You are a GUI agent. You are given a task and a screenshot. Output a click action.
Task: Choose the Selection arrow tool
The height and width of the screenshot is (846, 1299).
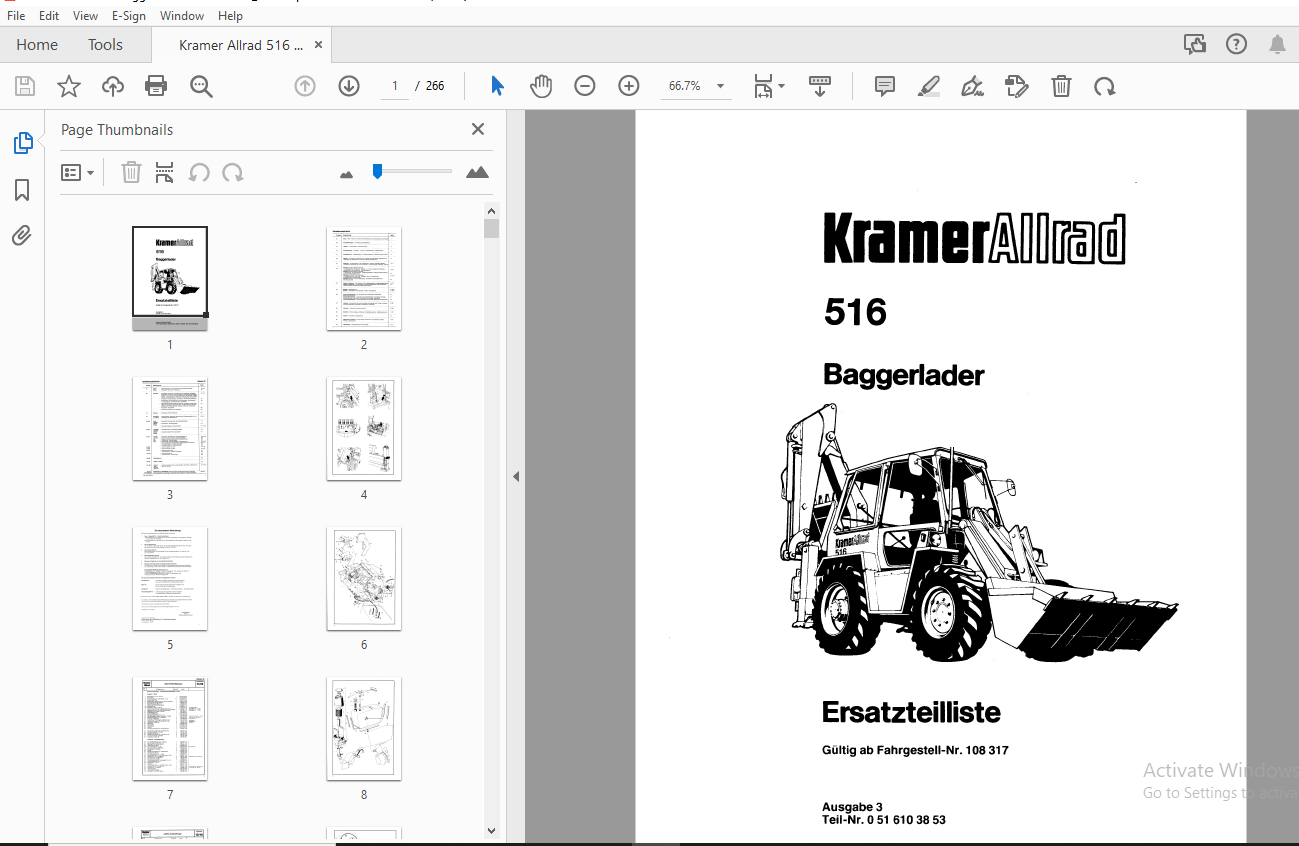tap(497, 86)
